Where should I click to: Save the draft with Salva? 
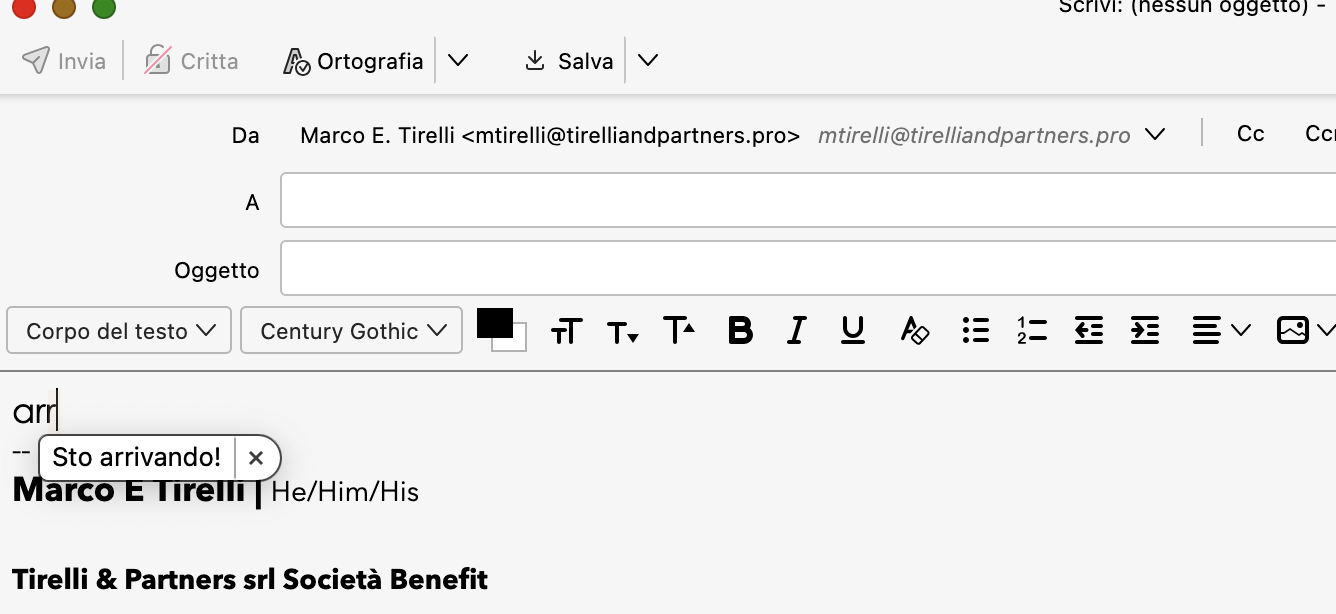569,61
